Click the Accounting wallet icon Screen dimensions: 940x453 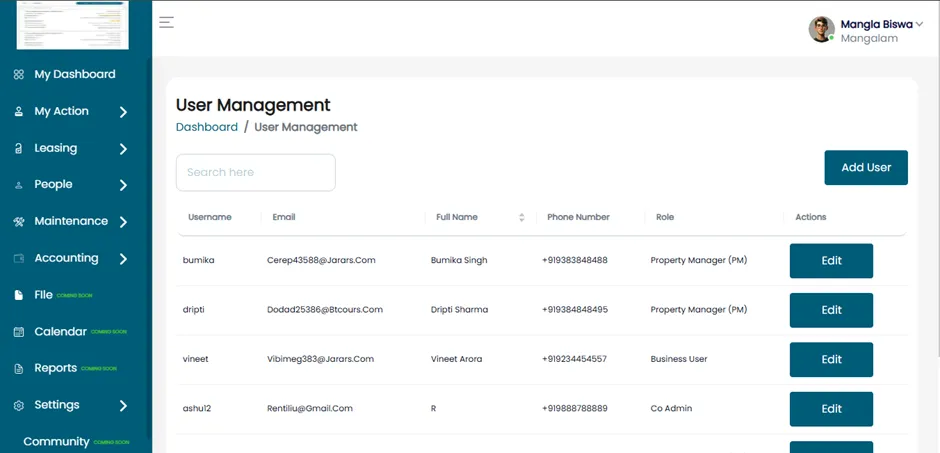(19, 259)
